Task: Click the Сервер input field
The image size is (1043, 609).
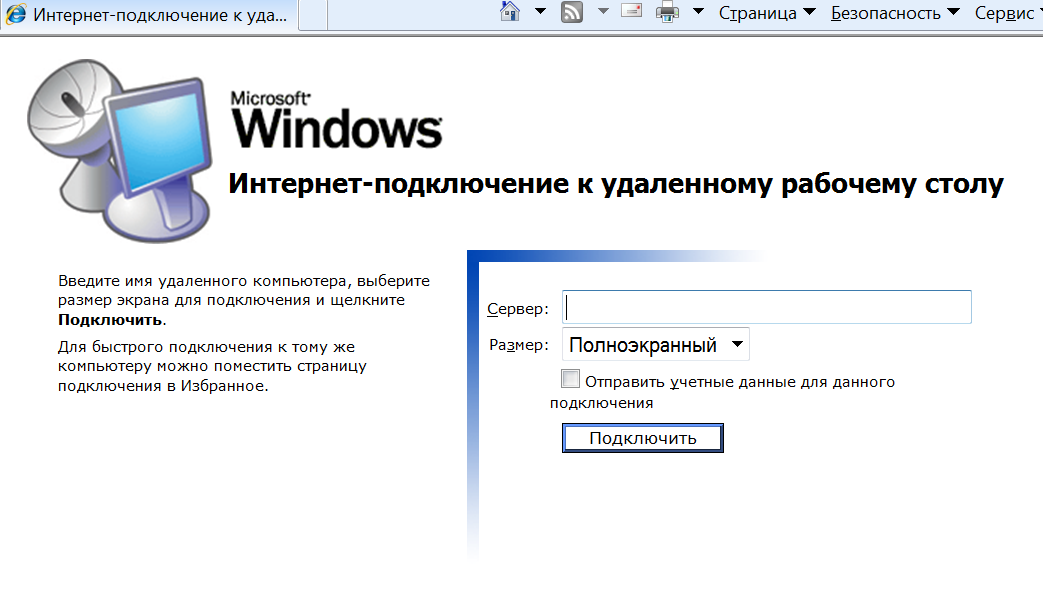Action: [766, 307]
